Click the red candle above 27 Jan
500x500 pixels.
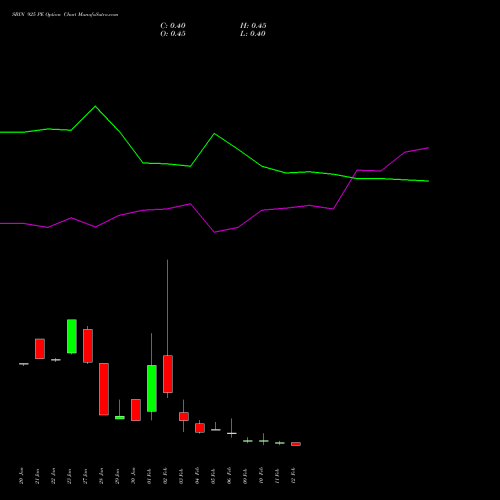pos(88,346)
